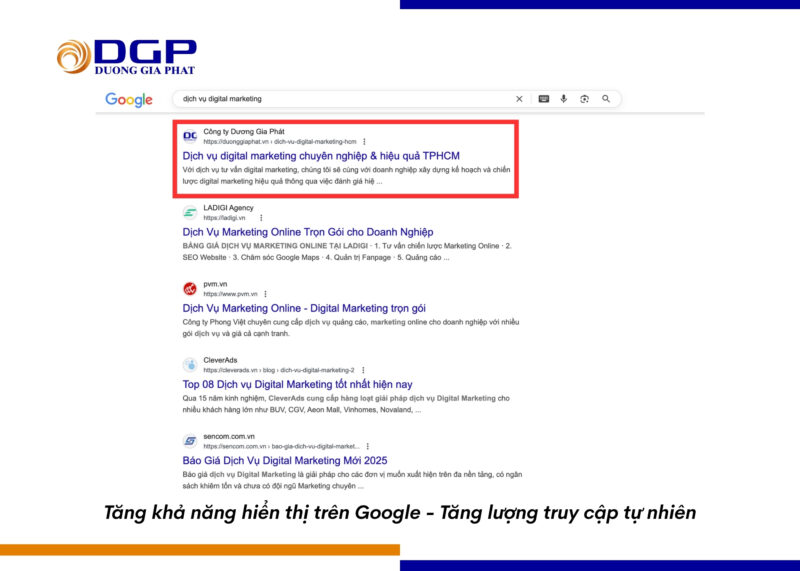Viewport: 800px width, 571px height.
Task: Click the magnifier search icon
Action: click(x=606, y=99)
